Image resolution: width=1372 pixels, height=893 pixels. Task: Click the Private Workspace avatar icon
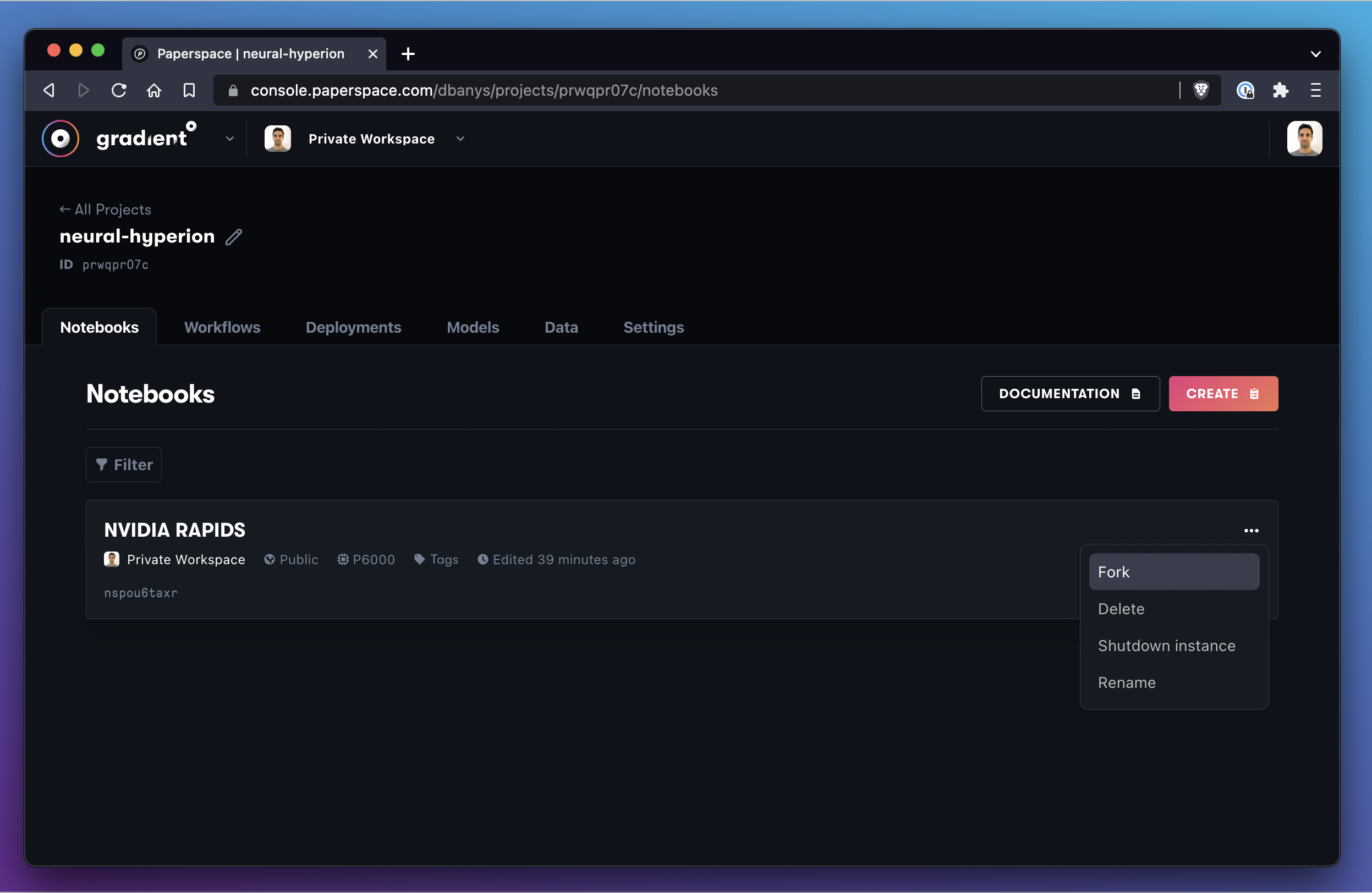coord(278,138)
